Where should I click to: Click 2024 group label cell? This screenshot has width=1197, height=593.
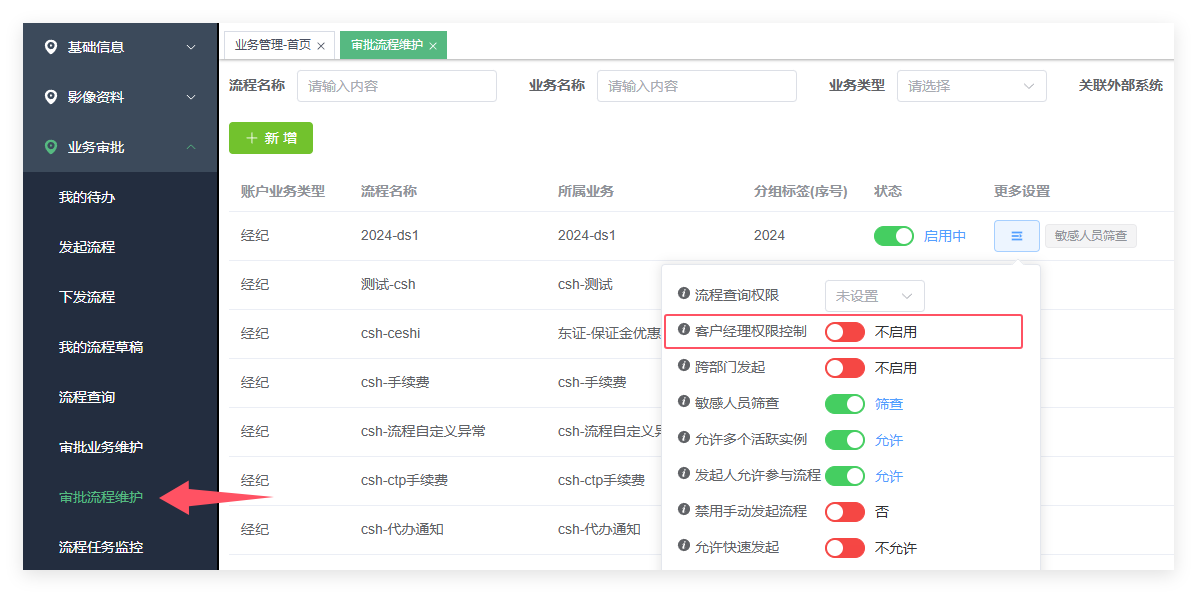pyautogui.click(x=770, y=236)
